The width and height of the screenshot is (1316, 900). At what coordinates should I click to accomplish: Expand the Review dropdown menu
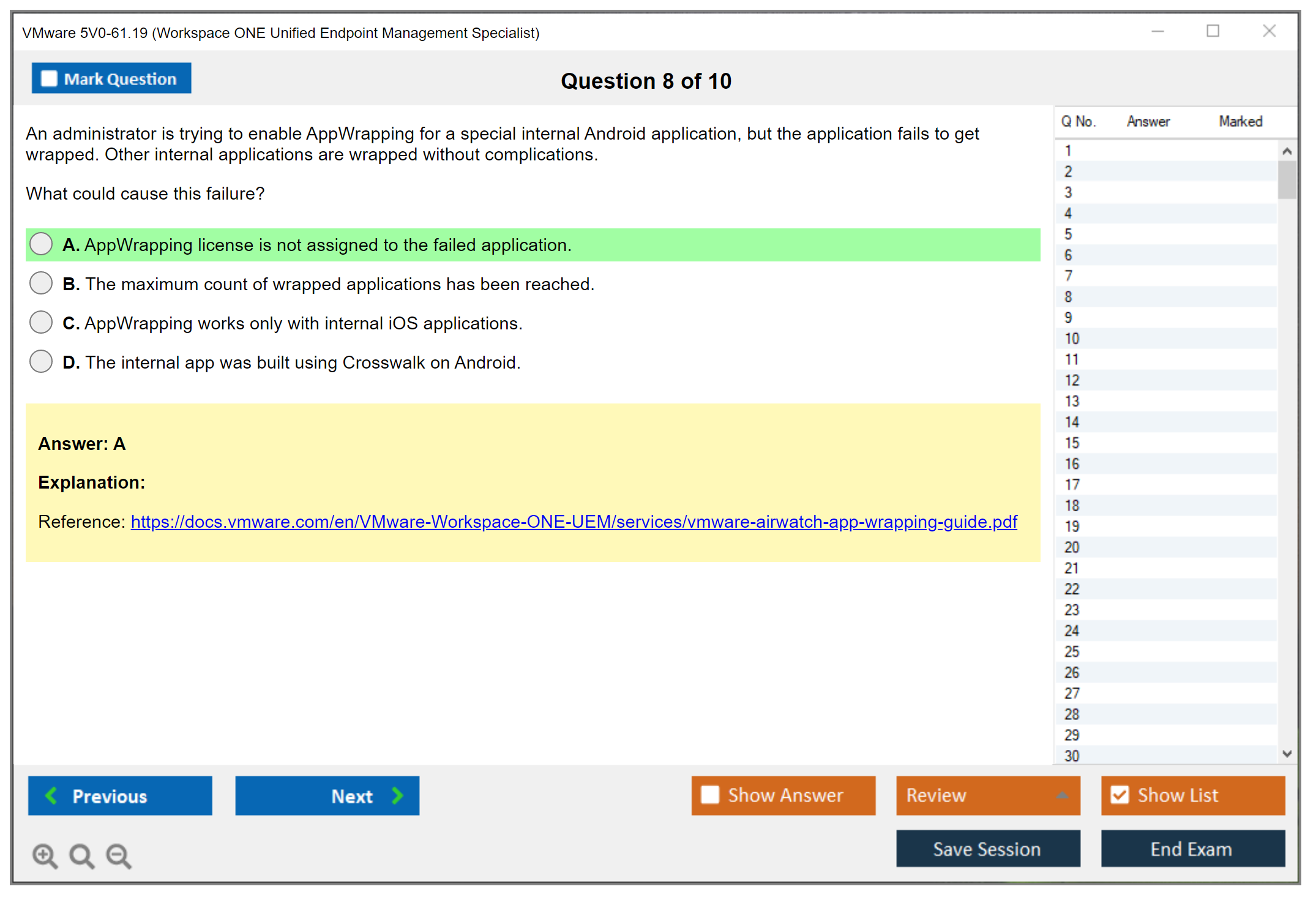point(1062,795)
